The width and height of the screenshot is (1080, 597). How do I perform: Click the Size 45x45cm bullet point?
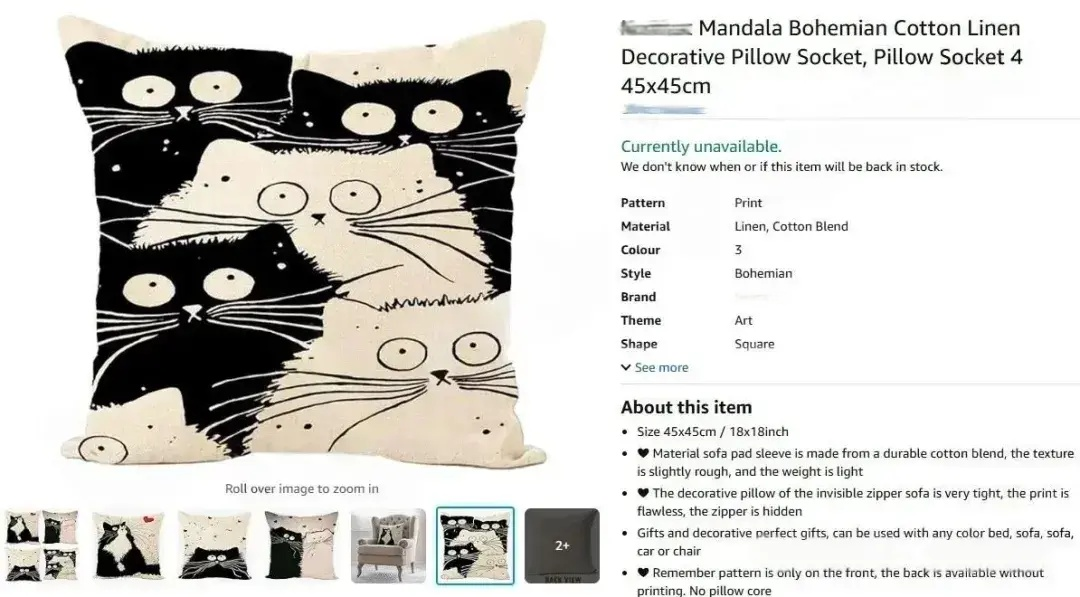pos(713,432)
